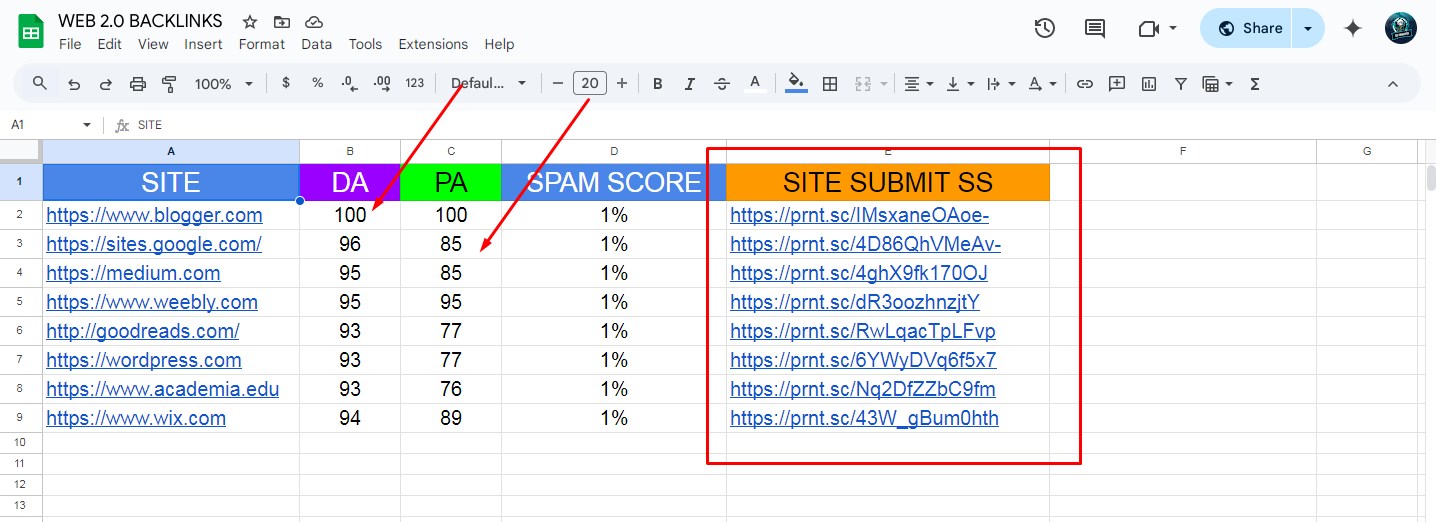Open the Format menu
The height and width of the screenshot is (522, 1436).
click(x=261, y=44)
